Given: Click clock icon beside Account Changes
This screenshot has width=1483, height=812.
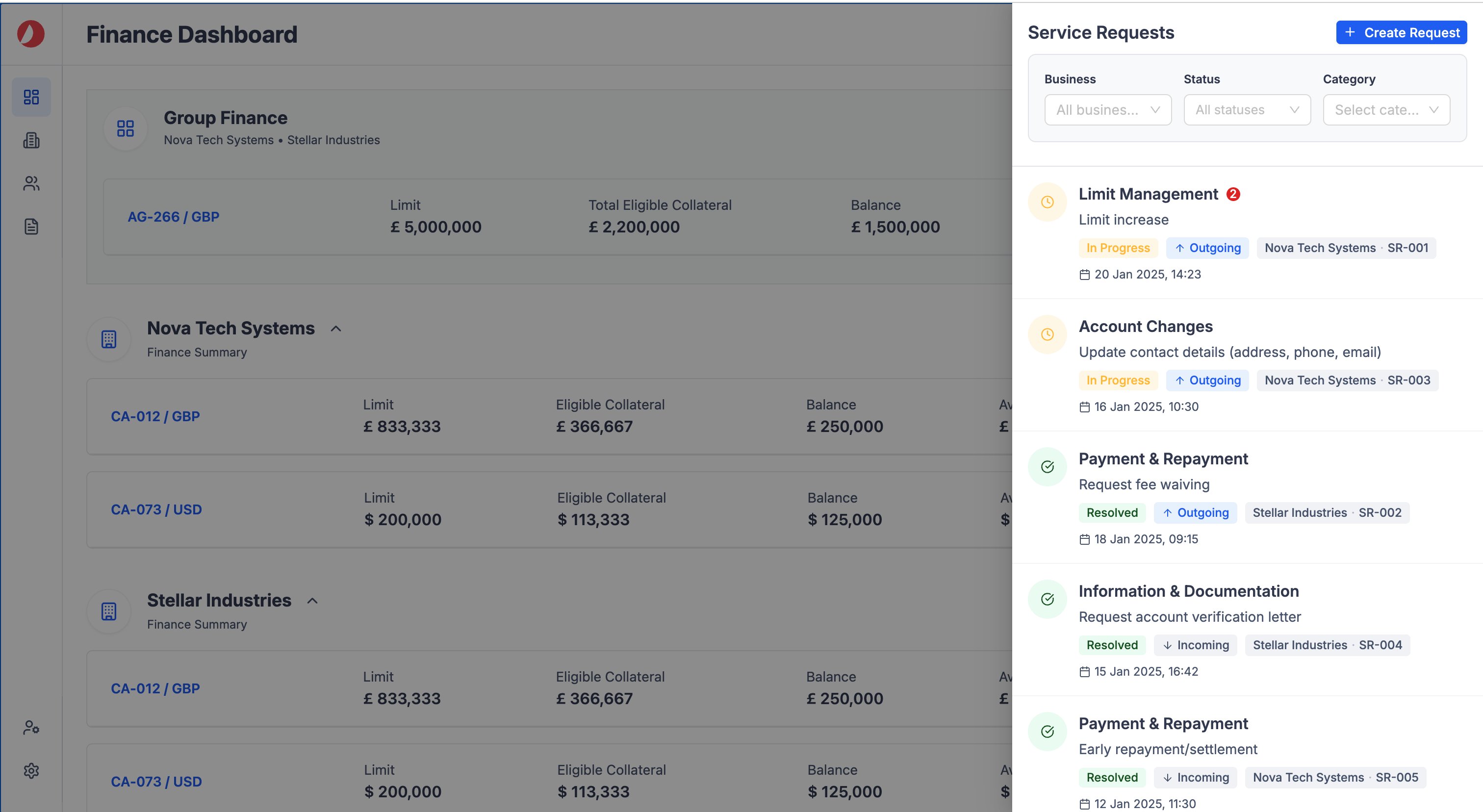Looking at the screenshot, I should 1047,334.
